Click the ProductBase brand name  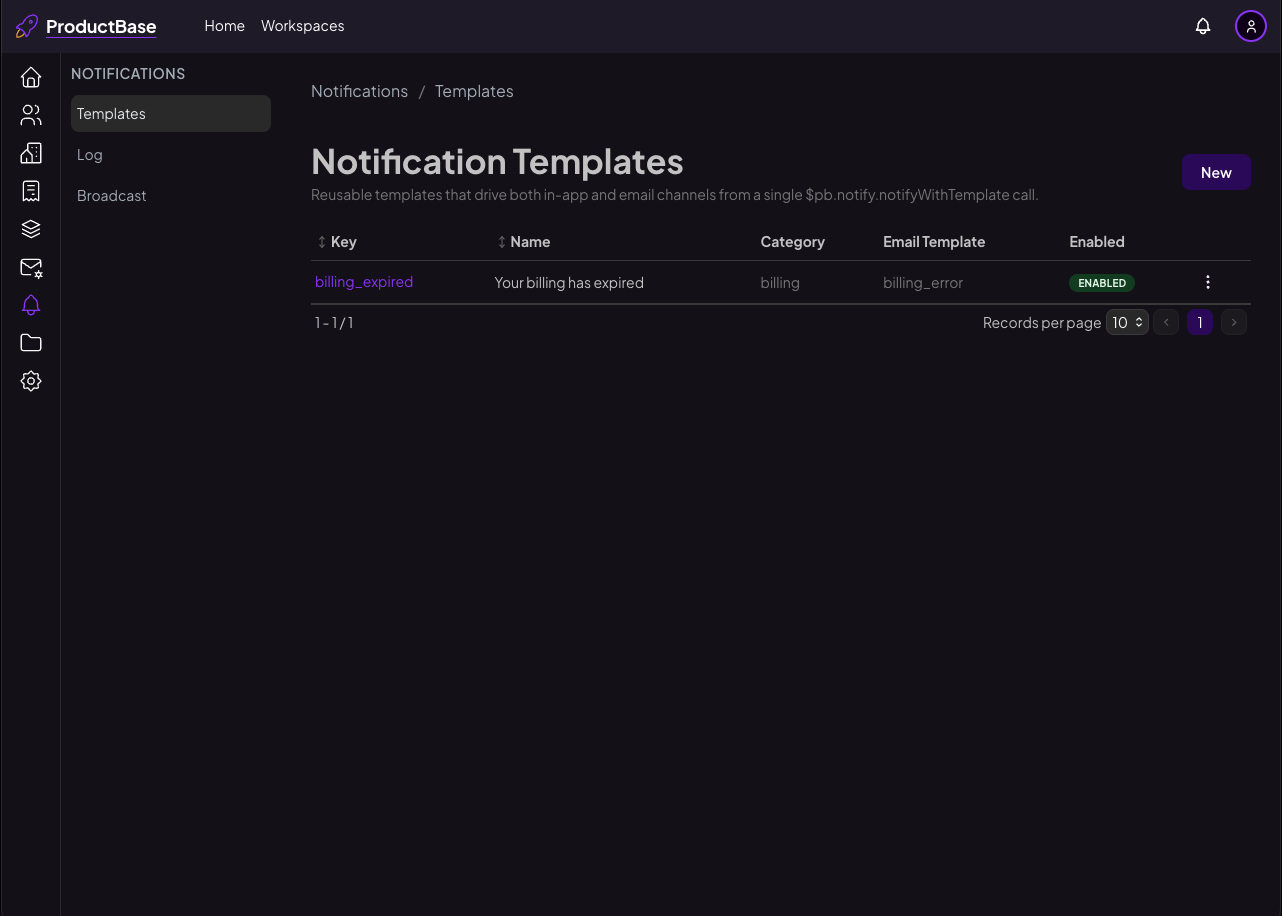(x=101, y=27)
